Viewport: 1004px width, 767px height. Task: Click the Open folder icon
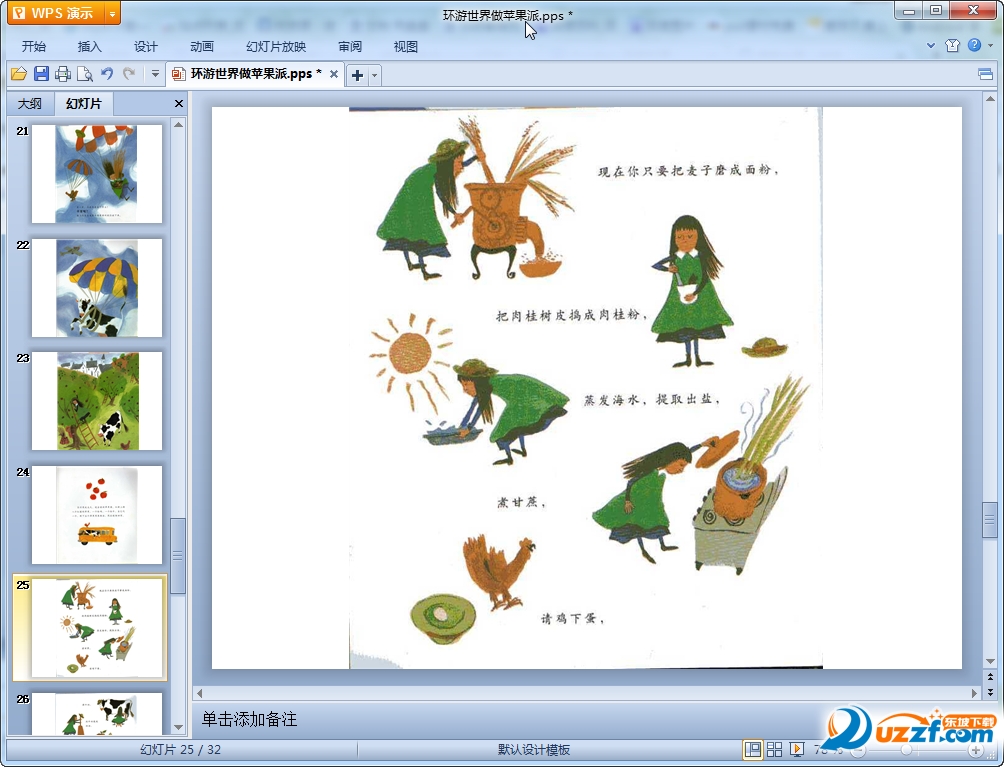pyautogui.click(x=19, y=74)
